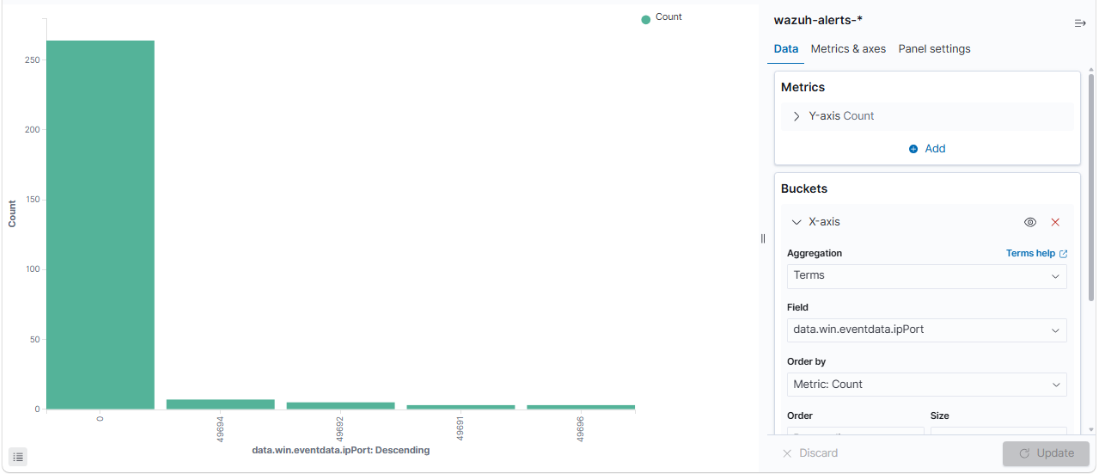The width and height of the screenshot is (1097, 474).
Task: Collapse the sidebar with arrow icon
Action: [x=1080, y=24]
